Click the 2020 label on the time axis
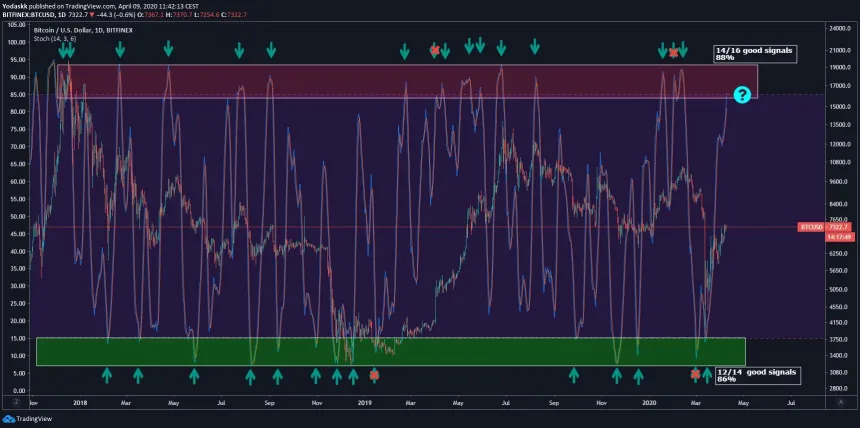 pyautogui.click(x=649, y=403)
